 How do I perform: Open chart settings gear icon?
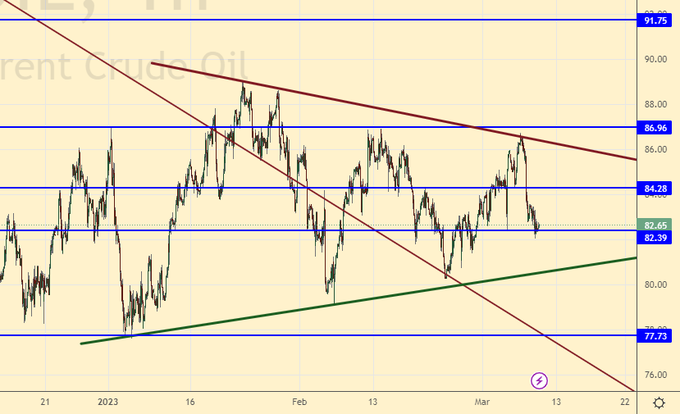[659, 402]
